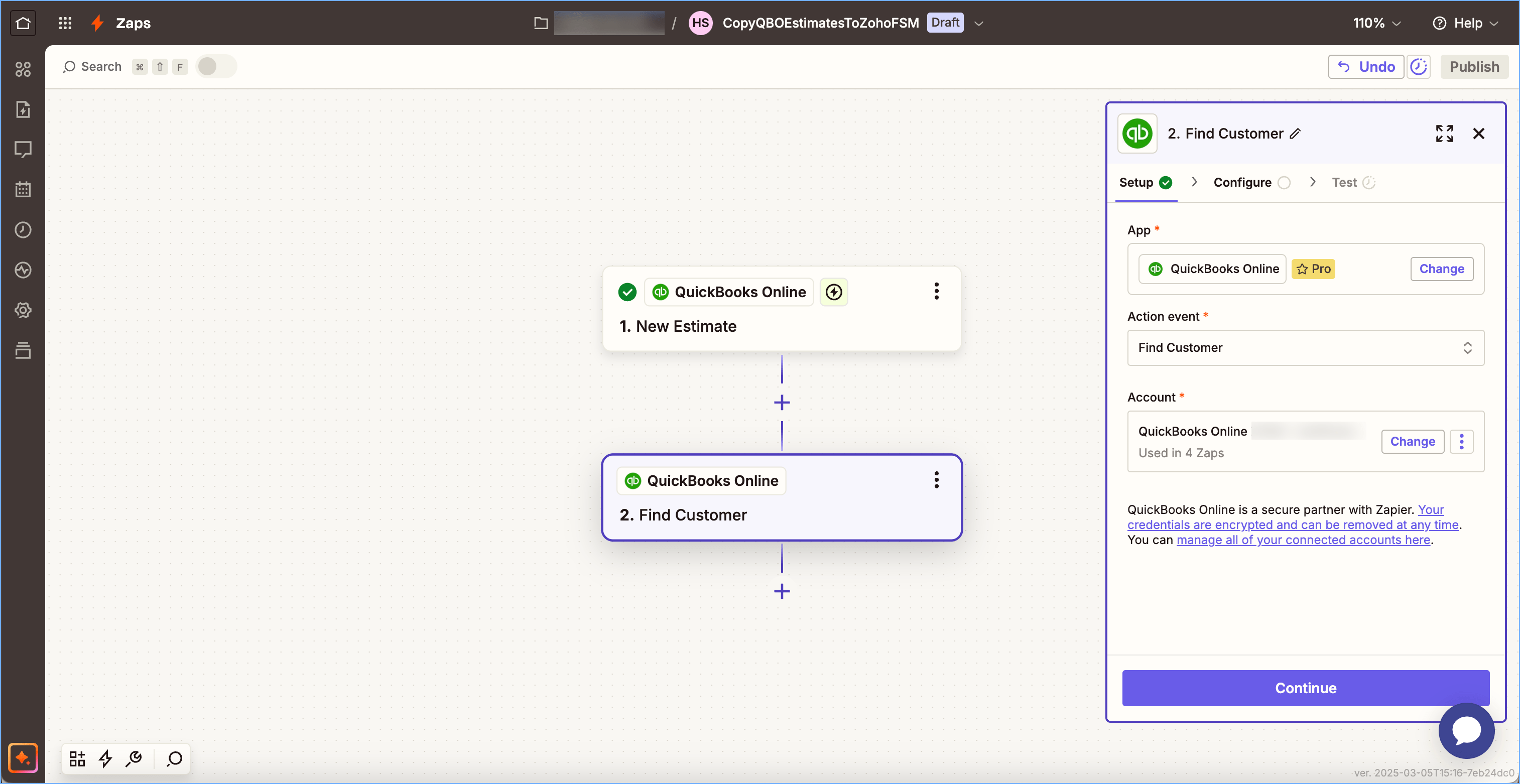Expand the 110% zoom dropdown
The width and height of the screenshot is (1520, 784).
(x=1376, y=23)
